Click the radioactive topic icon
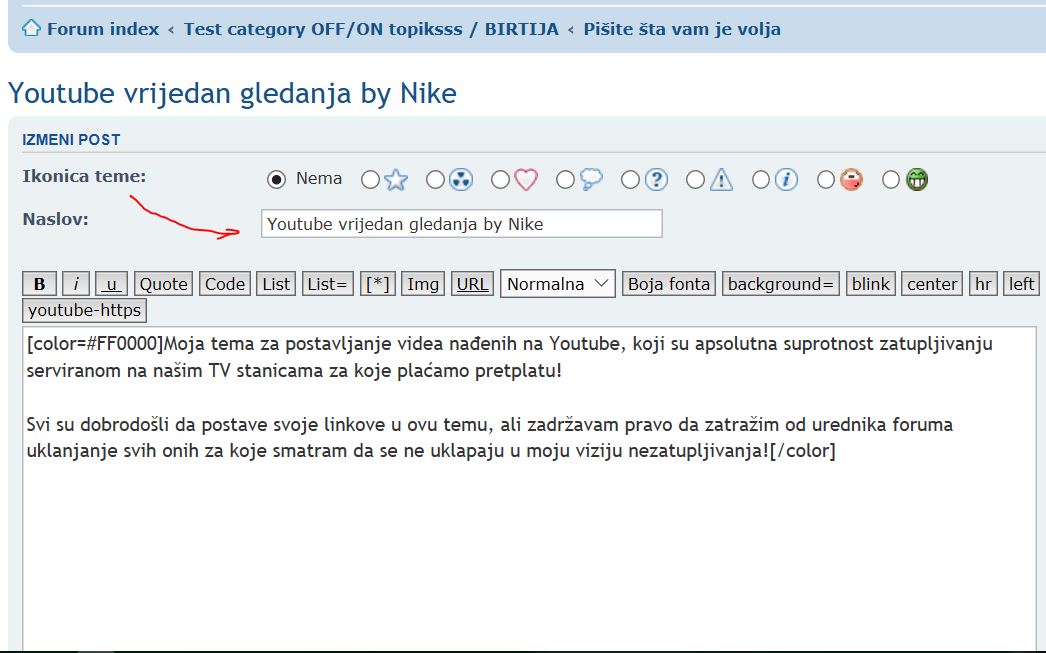1046x653 pixels. pyautogui.click(x=461, y=180)
